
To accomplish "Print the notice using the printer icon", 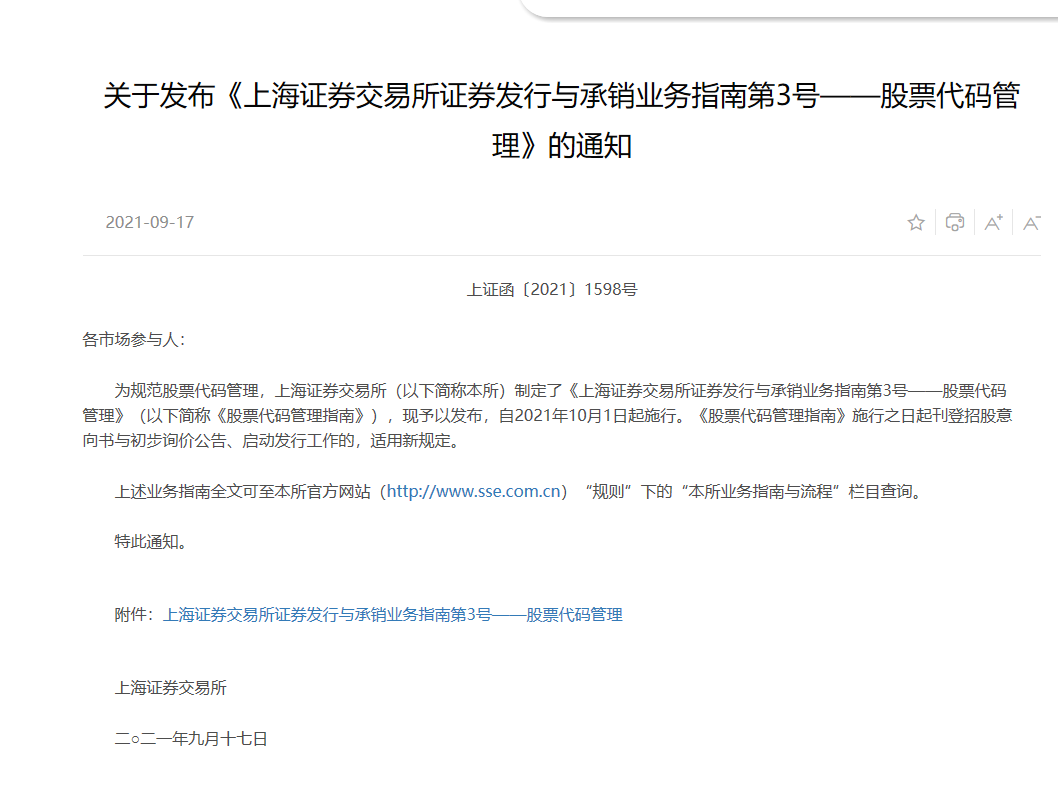I will point(954,222).
